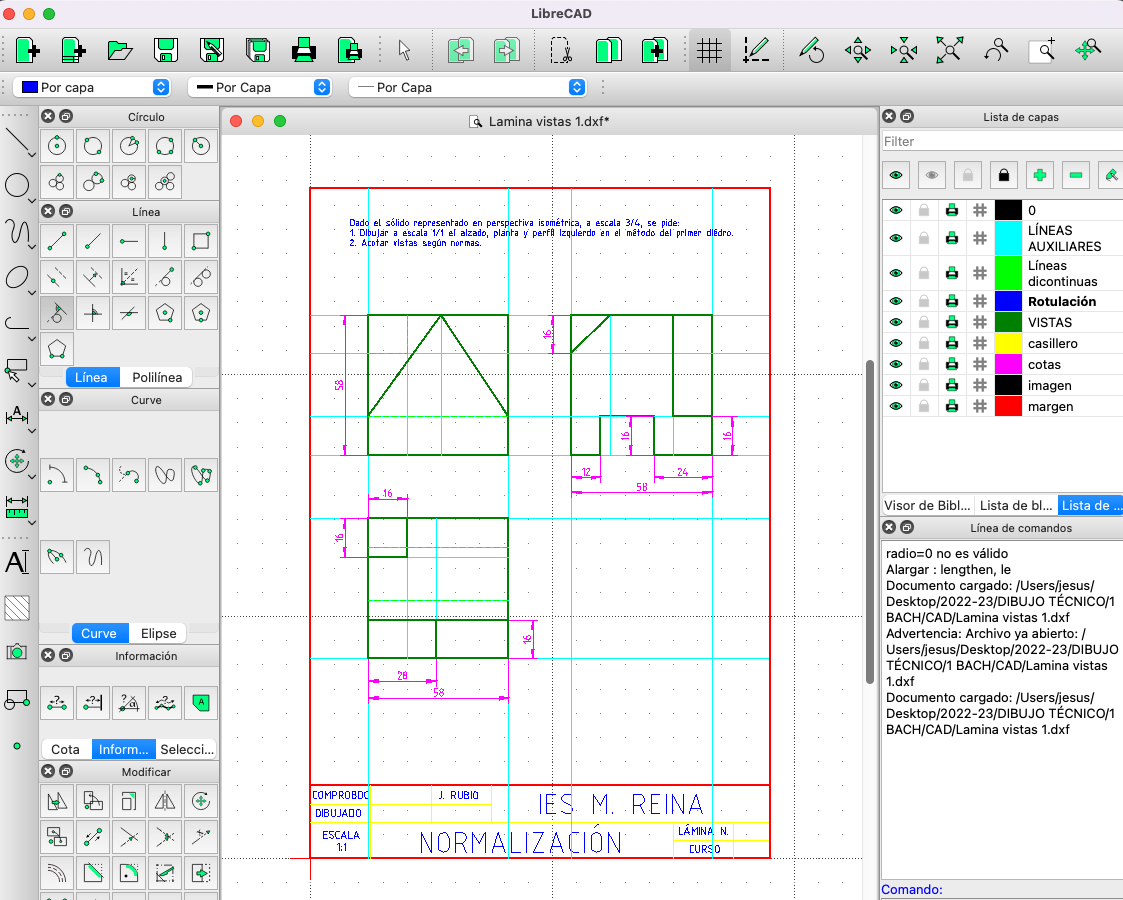
Task: Click the magenta swatch of cotas layer
Action: (1008, 364)
